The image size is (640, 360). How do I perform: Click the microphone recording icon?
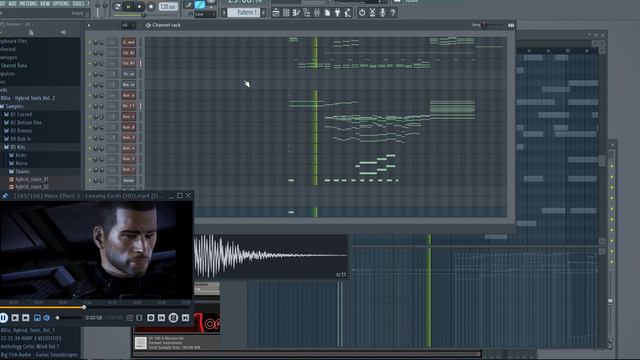[x=382, y=13]
